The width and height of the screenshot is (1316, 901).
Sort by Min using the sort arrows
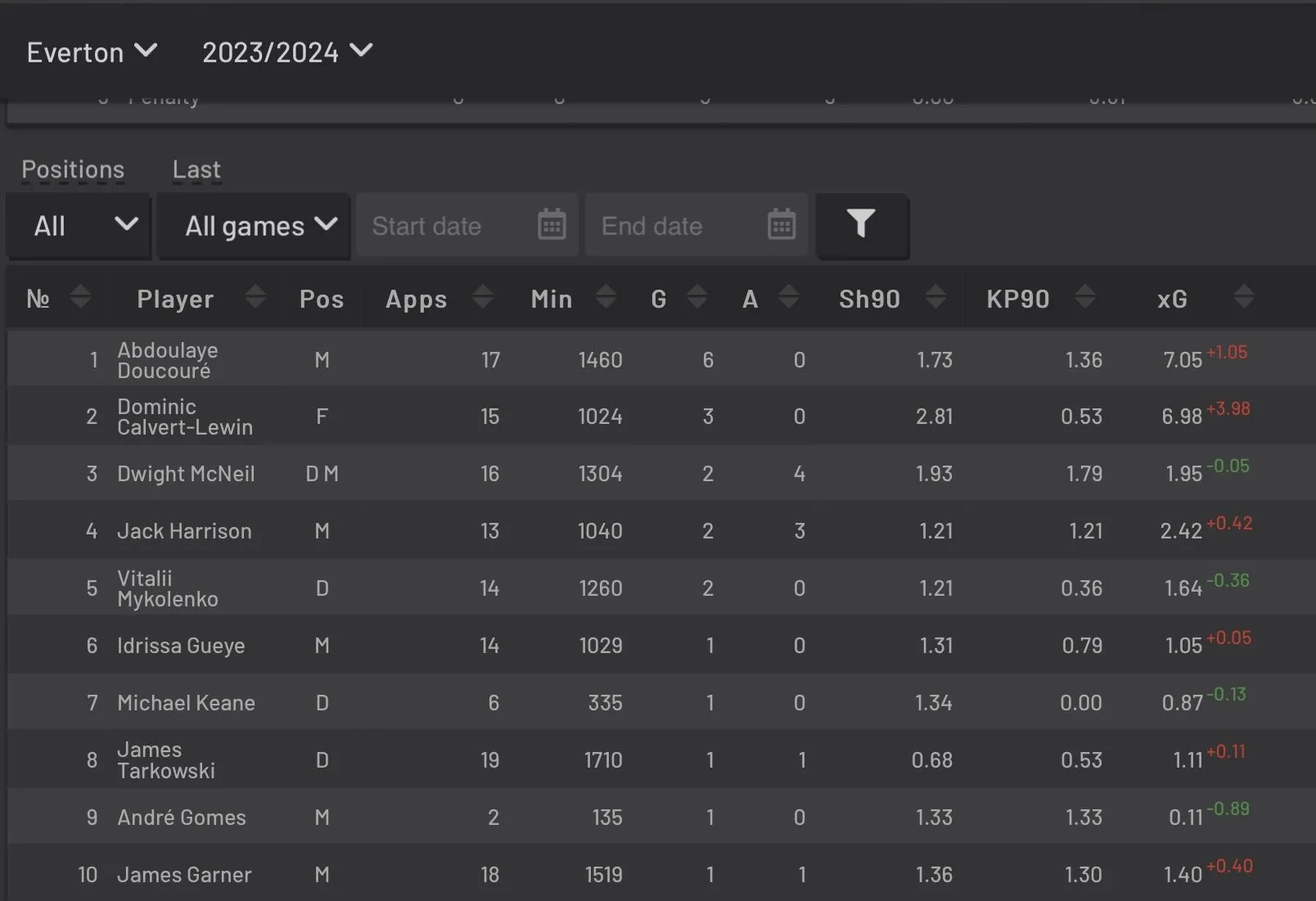pyautogui.click(x=606, y=297)
